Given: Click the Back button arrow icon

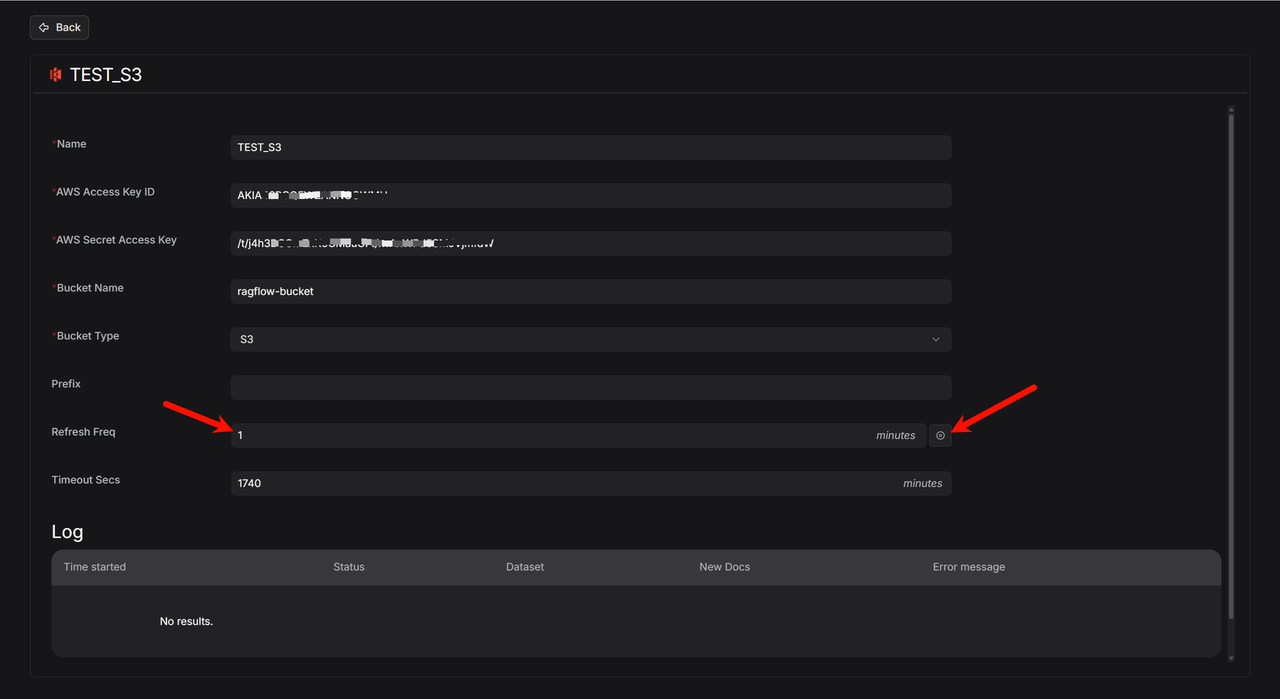Looking at the screenshot, I should [44, 27].
